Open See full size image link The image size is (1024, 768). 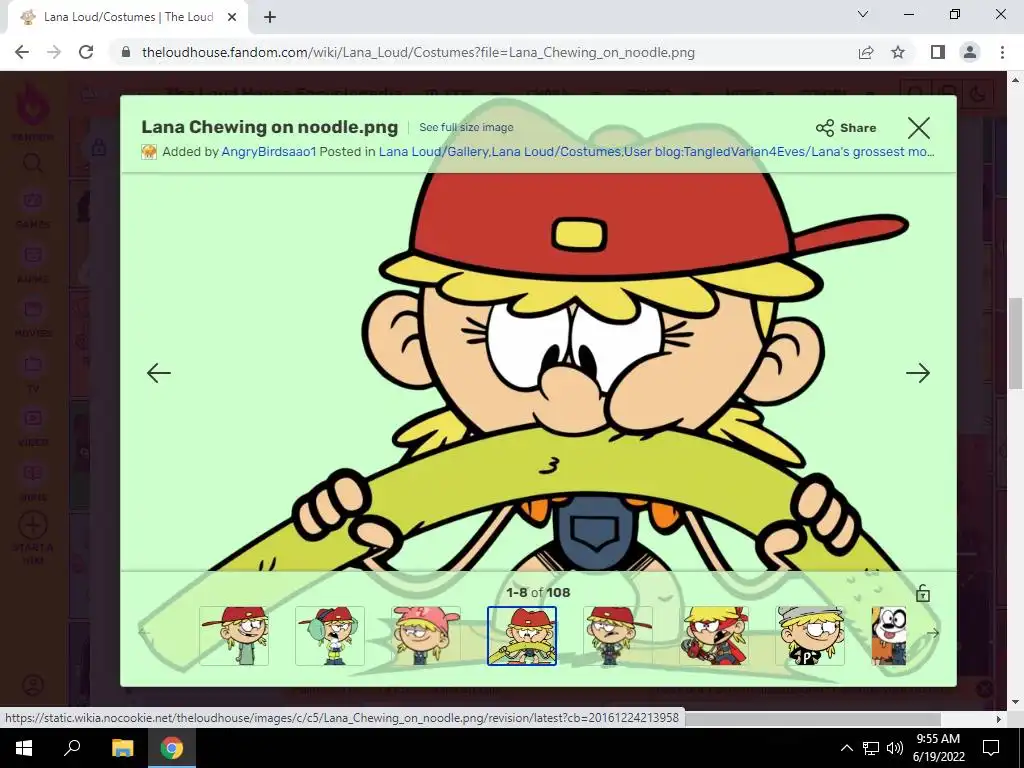(466, 127)
